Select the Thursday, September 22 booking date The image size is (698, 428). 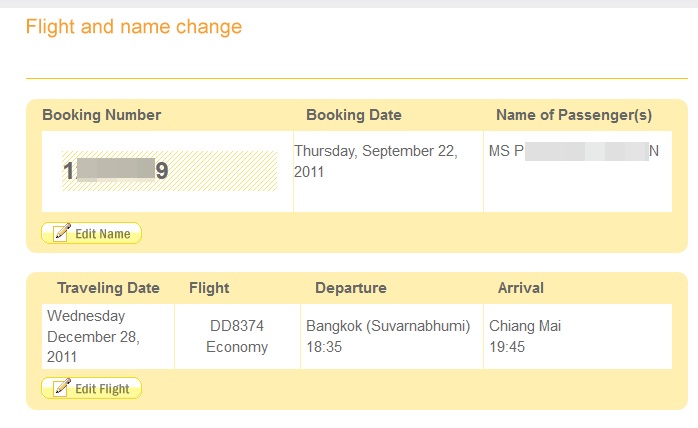tap(376, 161)
